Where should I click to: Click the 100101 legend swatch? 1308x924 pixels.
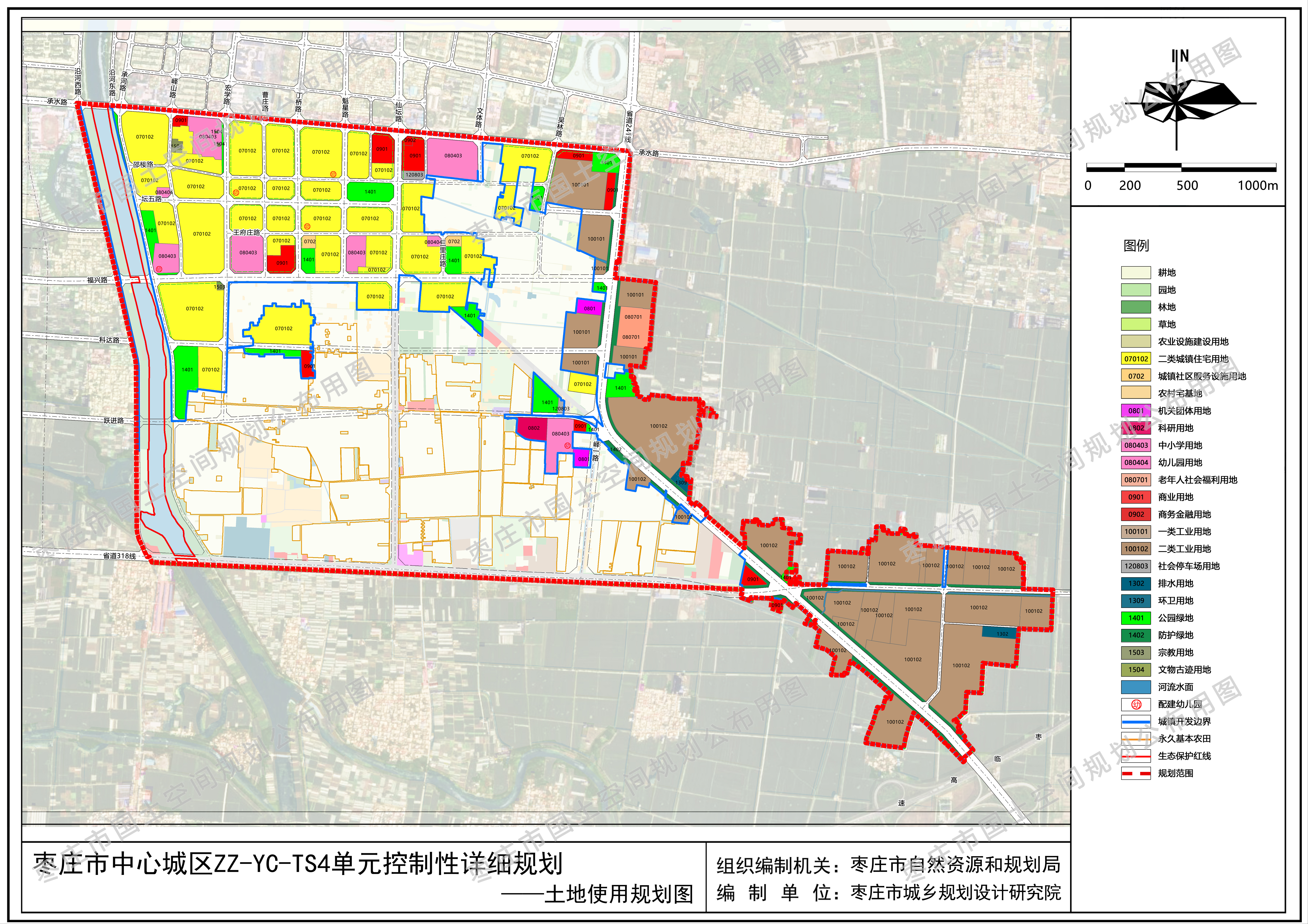click(x=1136, y=532)
